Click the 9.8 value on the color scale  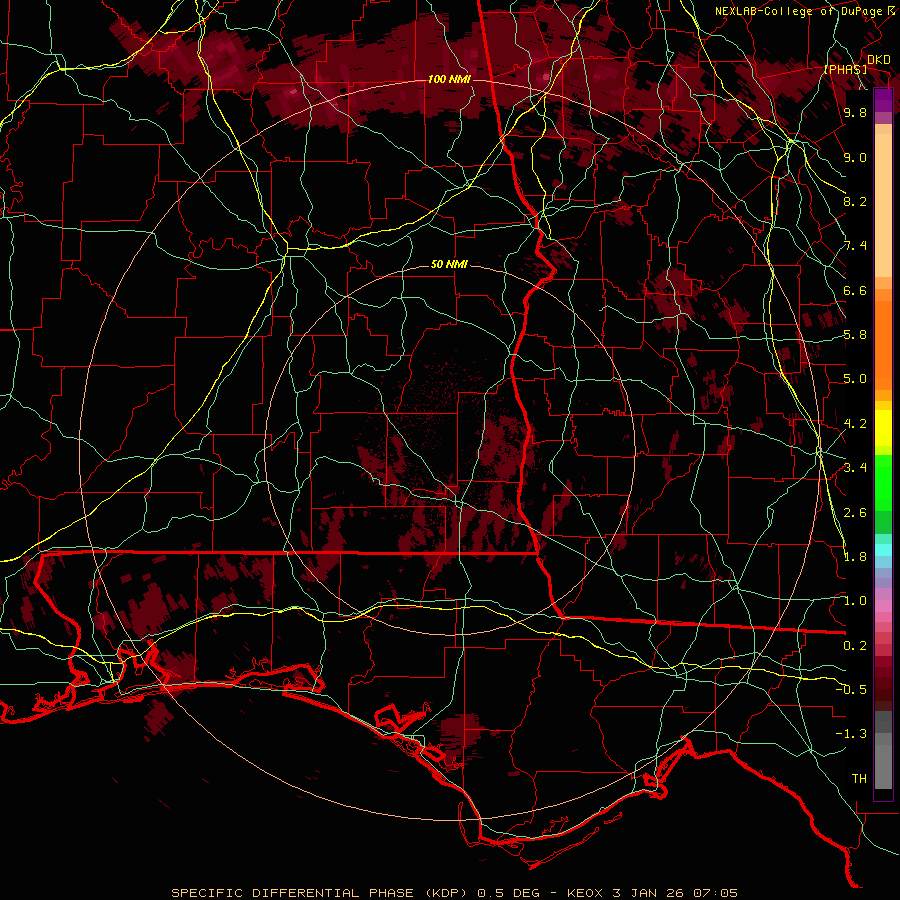855,112
